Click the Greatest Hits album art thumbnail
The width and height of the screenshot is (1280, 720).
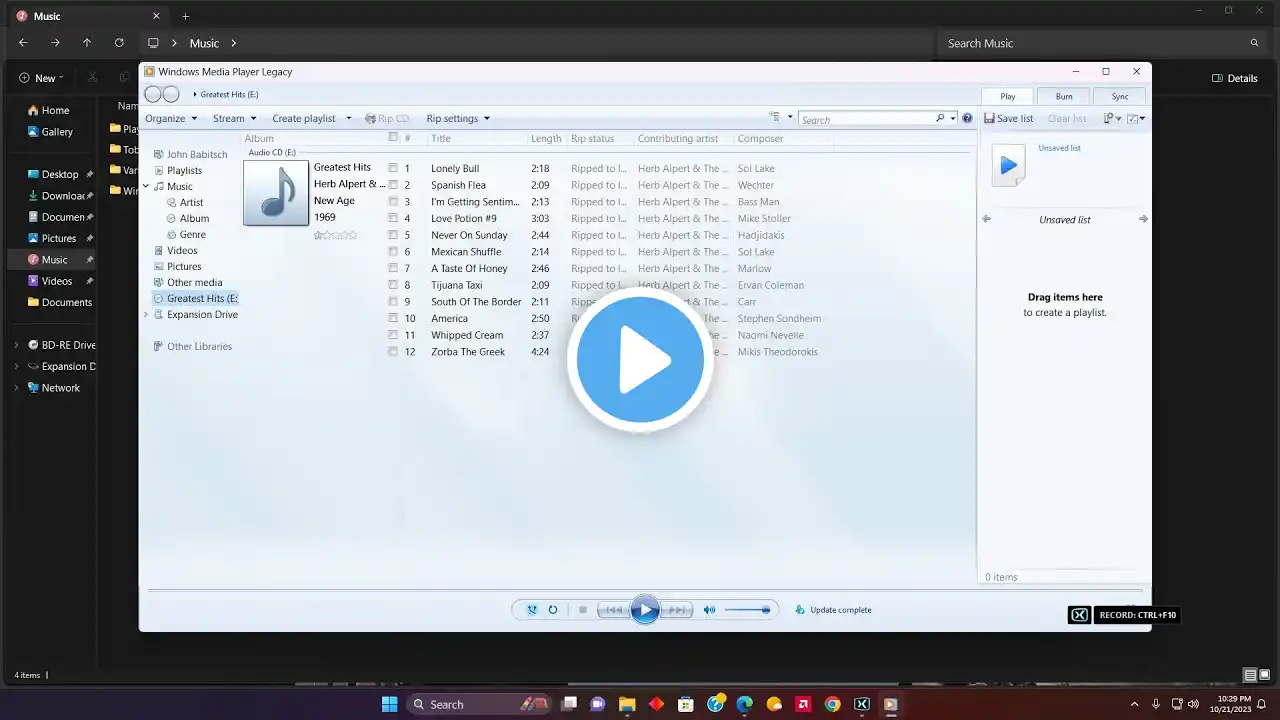pos(276,193)
